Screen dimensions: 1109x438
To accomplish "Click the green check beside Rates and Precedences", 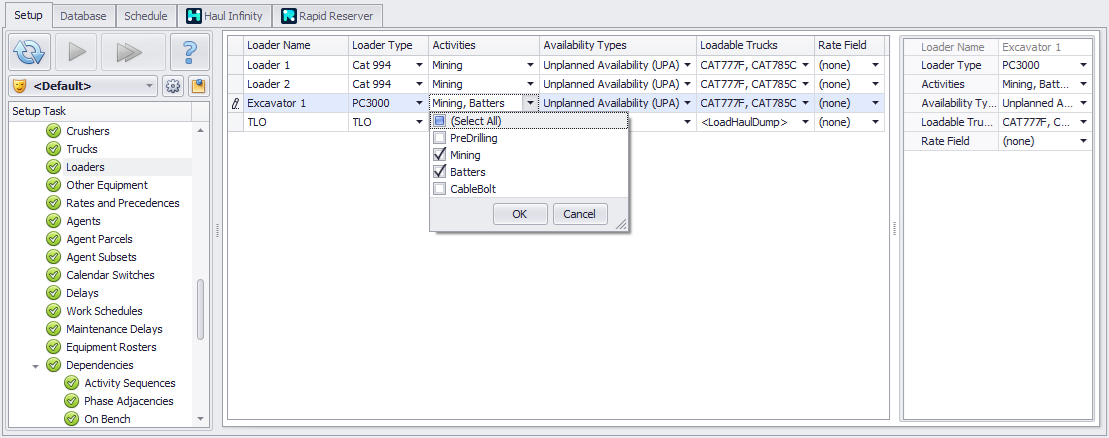I will [53, 203].
